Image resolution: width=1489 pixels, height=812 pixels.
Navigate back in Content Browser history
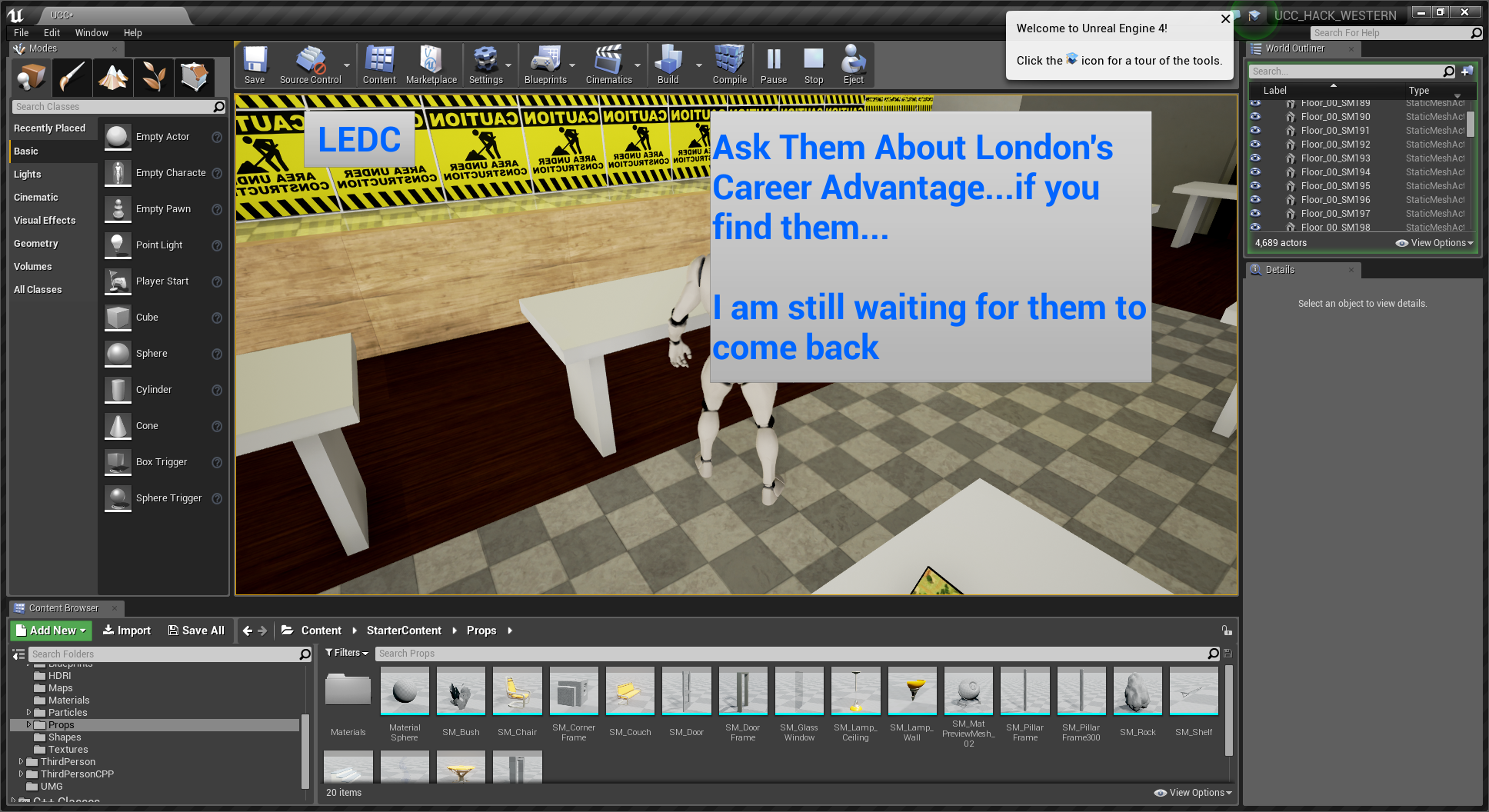coord(248,631)
